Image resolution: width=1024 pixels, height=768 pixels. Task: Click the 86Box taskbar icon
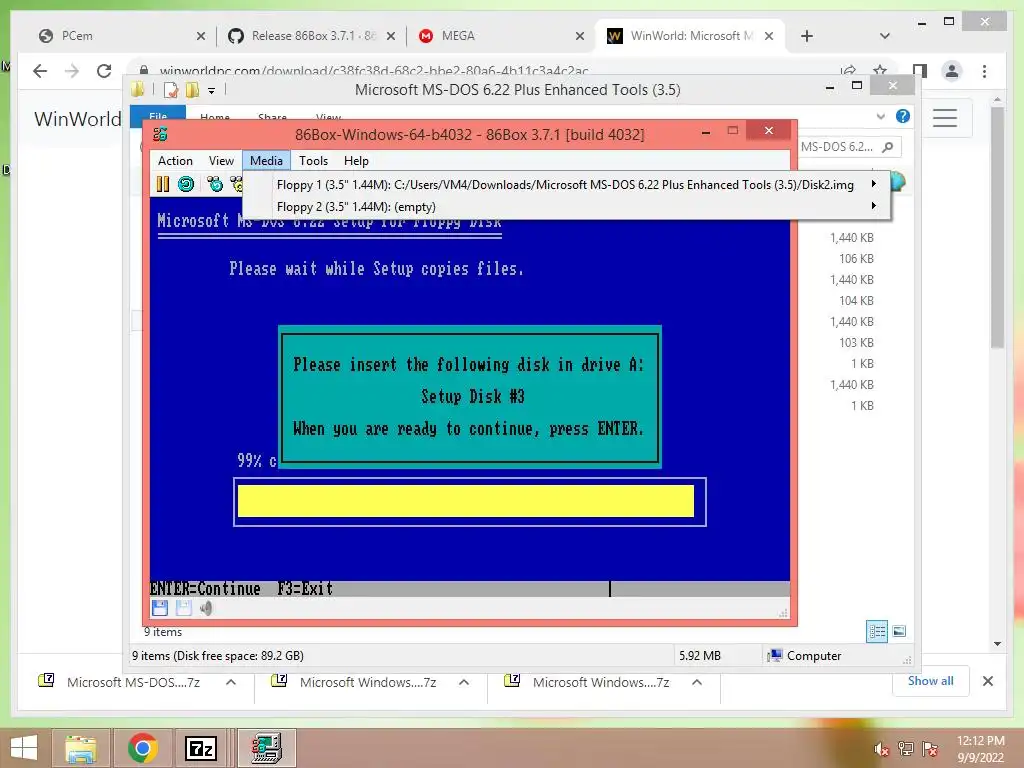[x=266, y=748]
